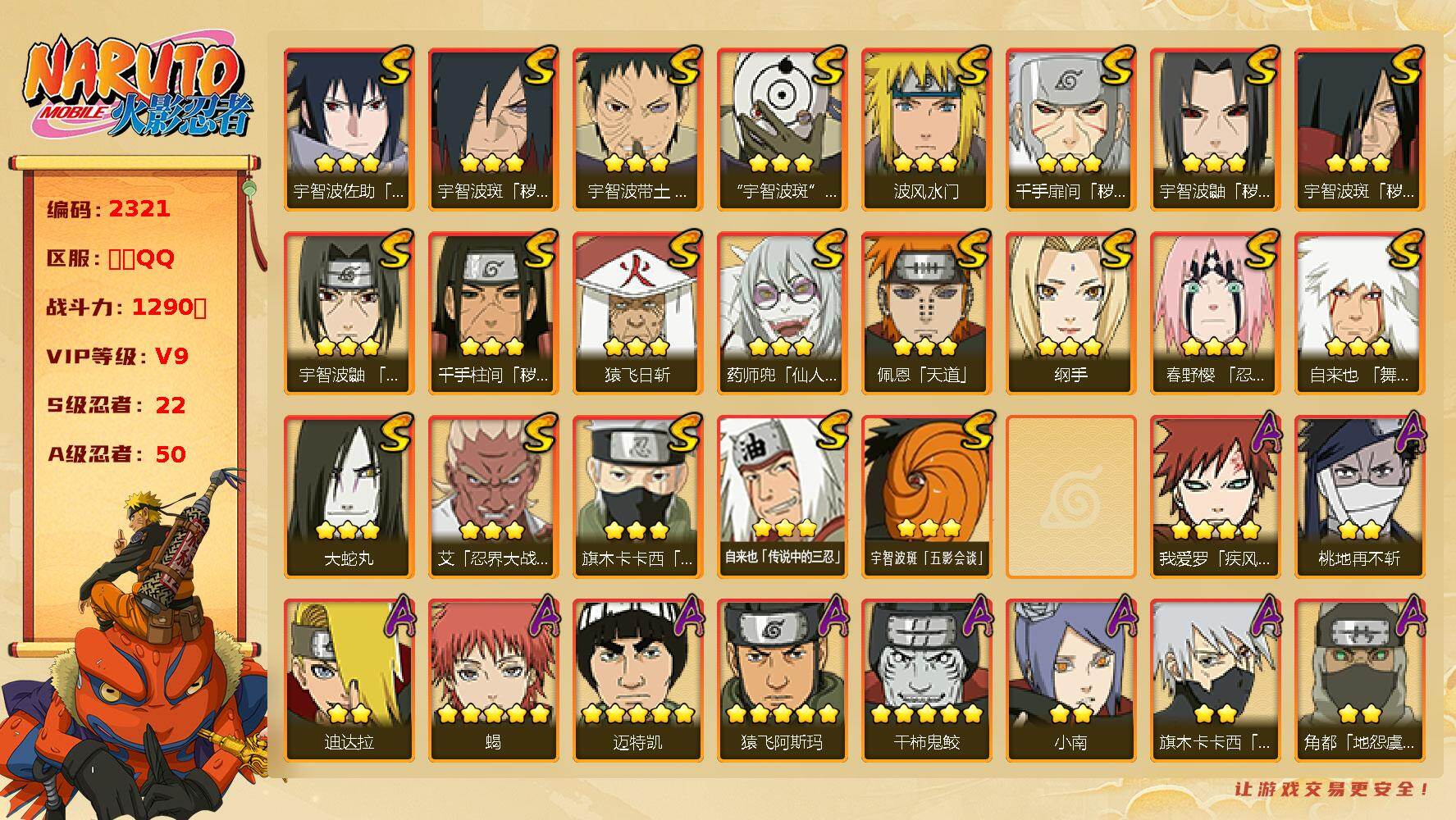Click S rank badge on 波风水门 card
Image resolution: width=1456 pixels, height=820 pixels.
point(974,66)
